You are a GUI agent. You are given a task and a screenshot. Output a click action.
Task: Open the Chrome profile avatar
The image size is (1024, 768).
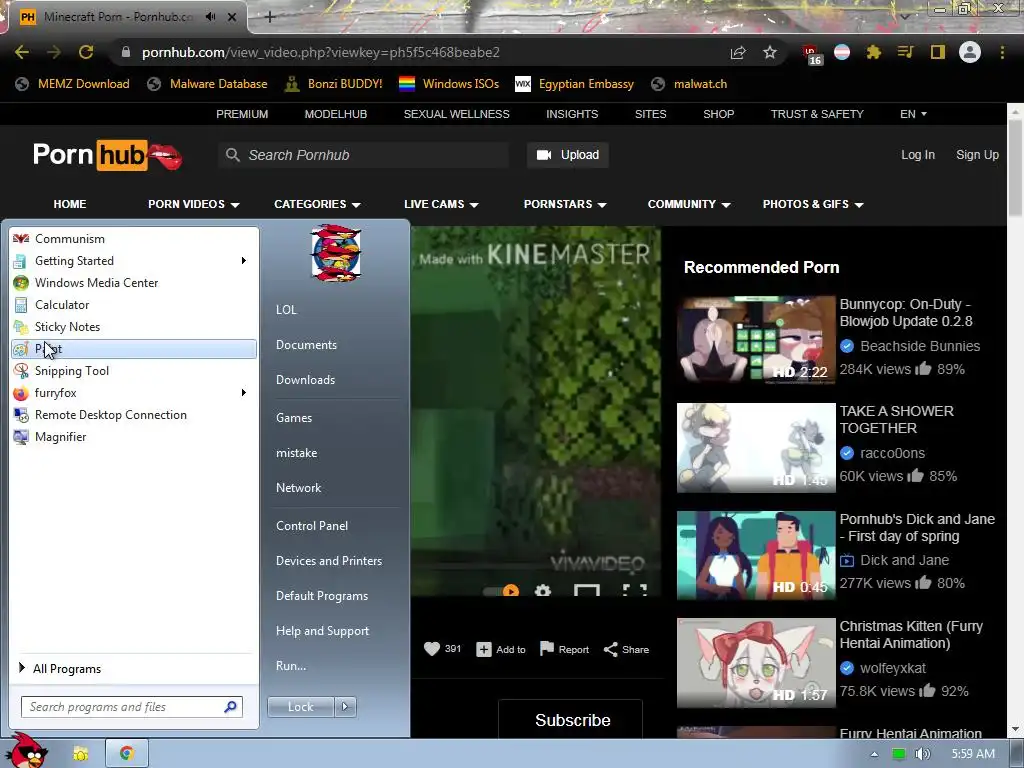click(x=970, y=52)
